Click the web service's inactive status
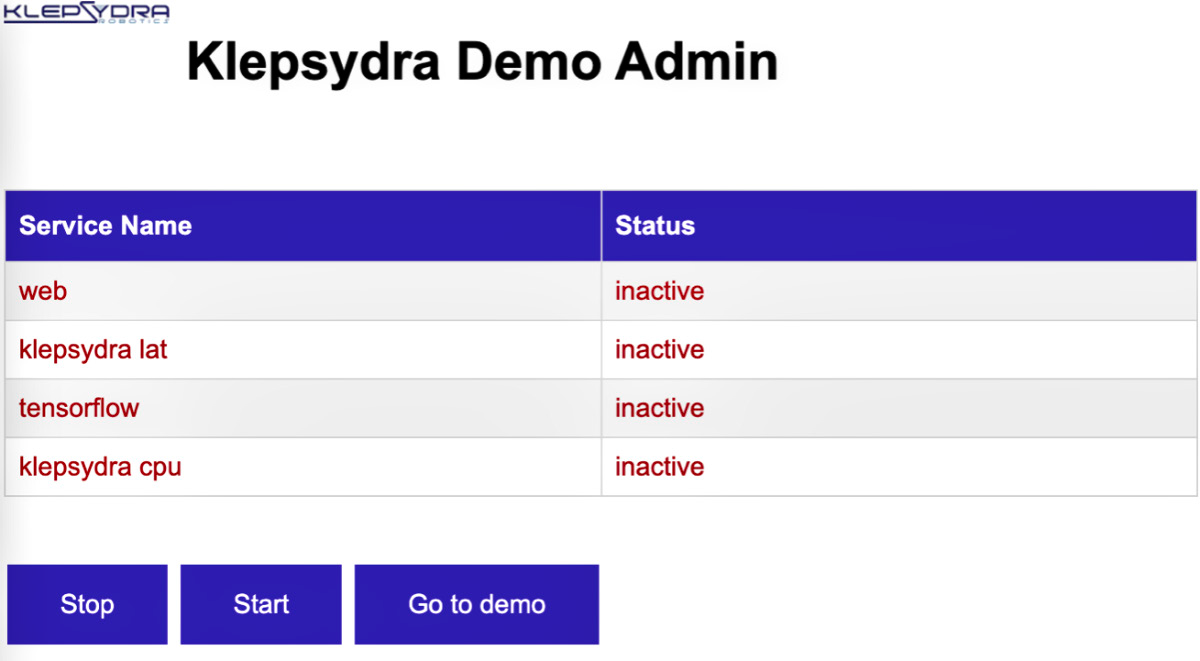 tap(659, 291)
